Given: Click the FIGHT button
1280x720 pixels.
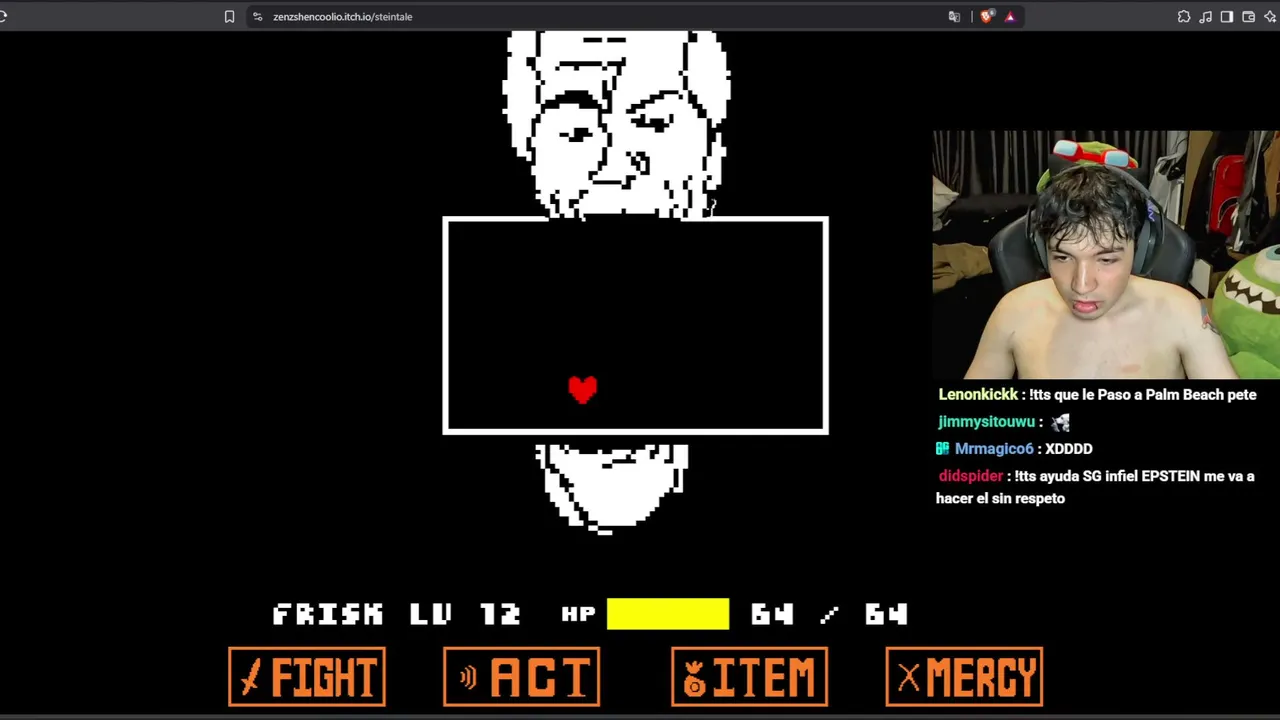Looking at the screenshot, I should coord(307,677).
